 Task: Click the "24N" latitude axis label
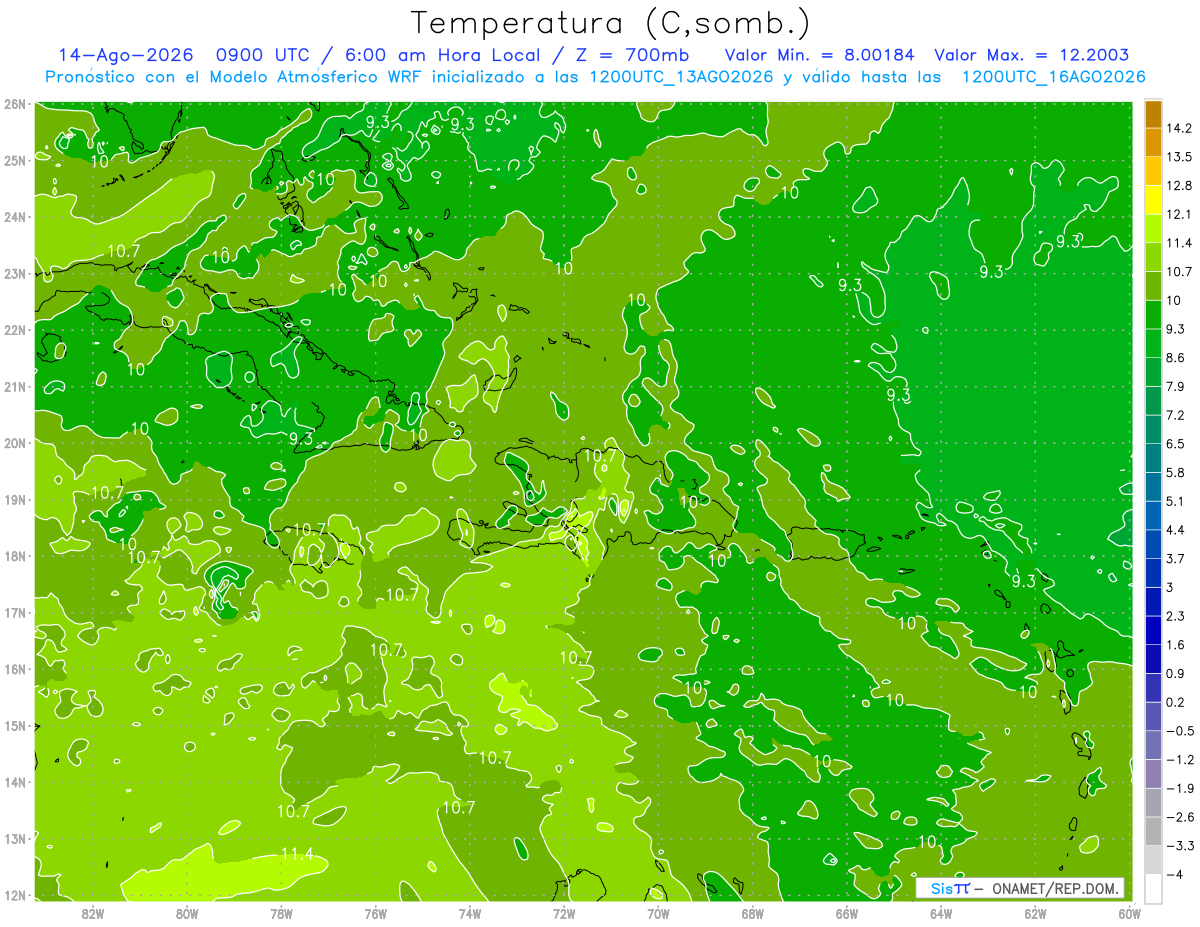pos(15,216)
